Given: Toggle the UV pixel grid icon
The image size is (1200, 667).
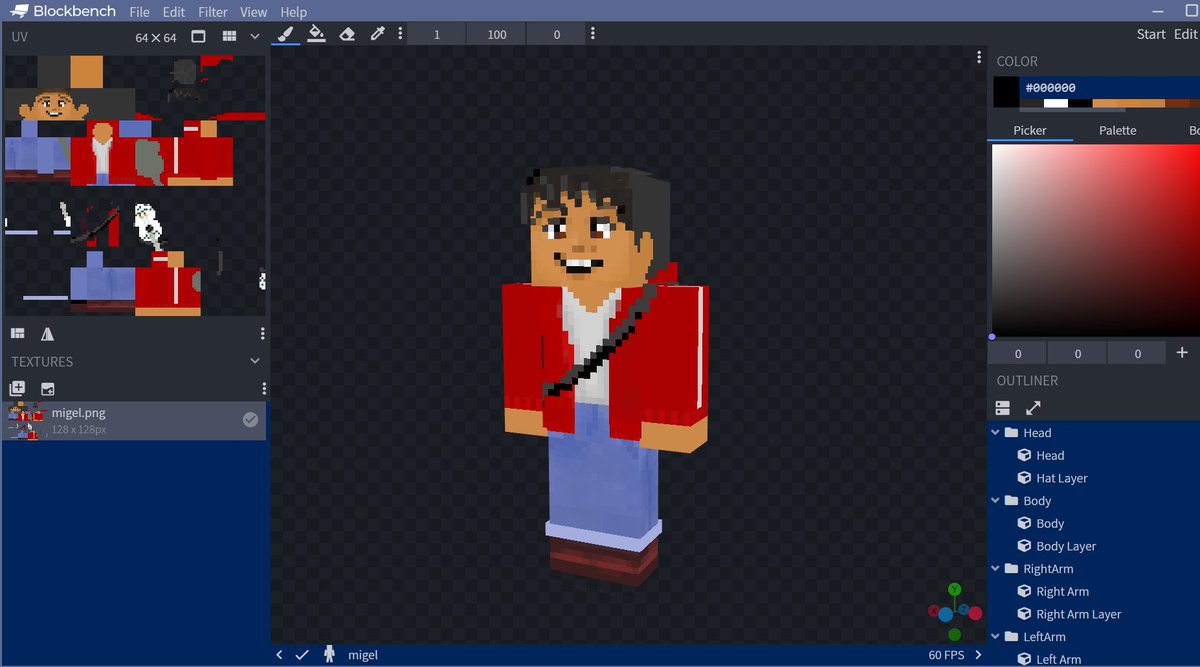Looking at the screenshot, I should coord(229,36).
